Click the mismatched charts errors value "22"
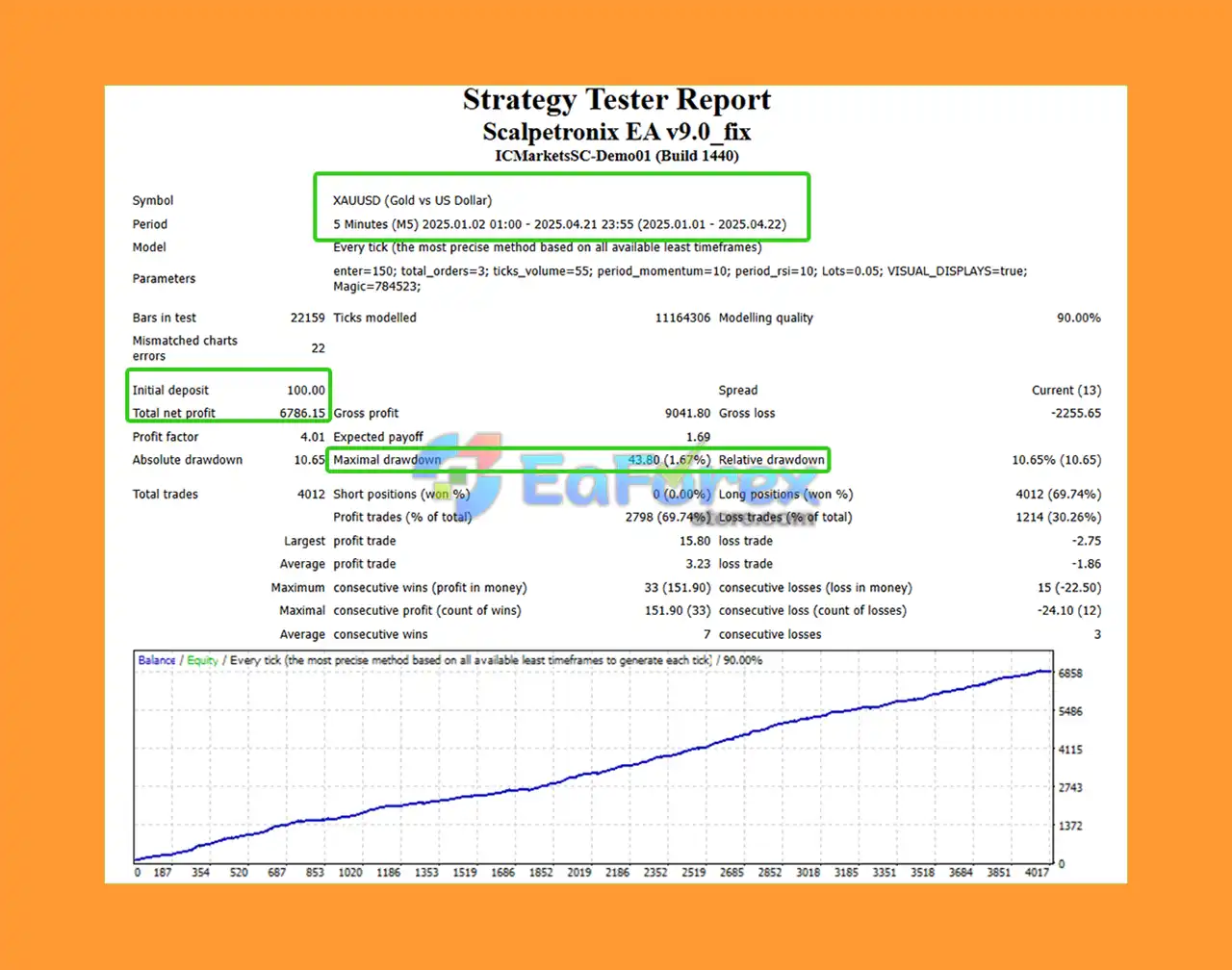 pos(319,348)
